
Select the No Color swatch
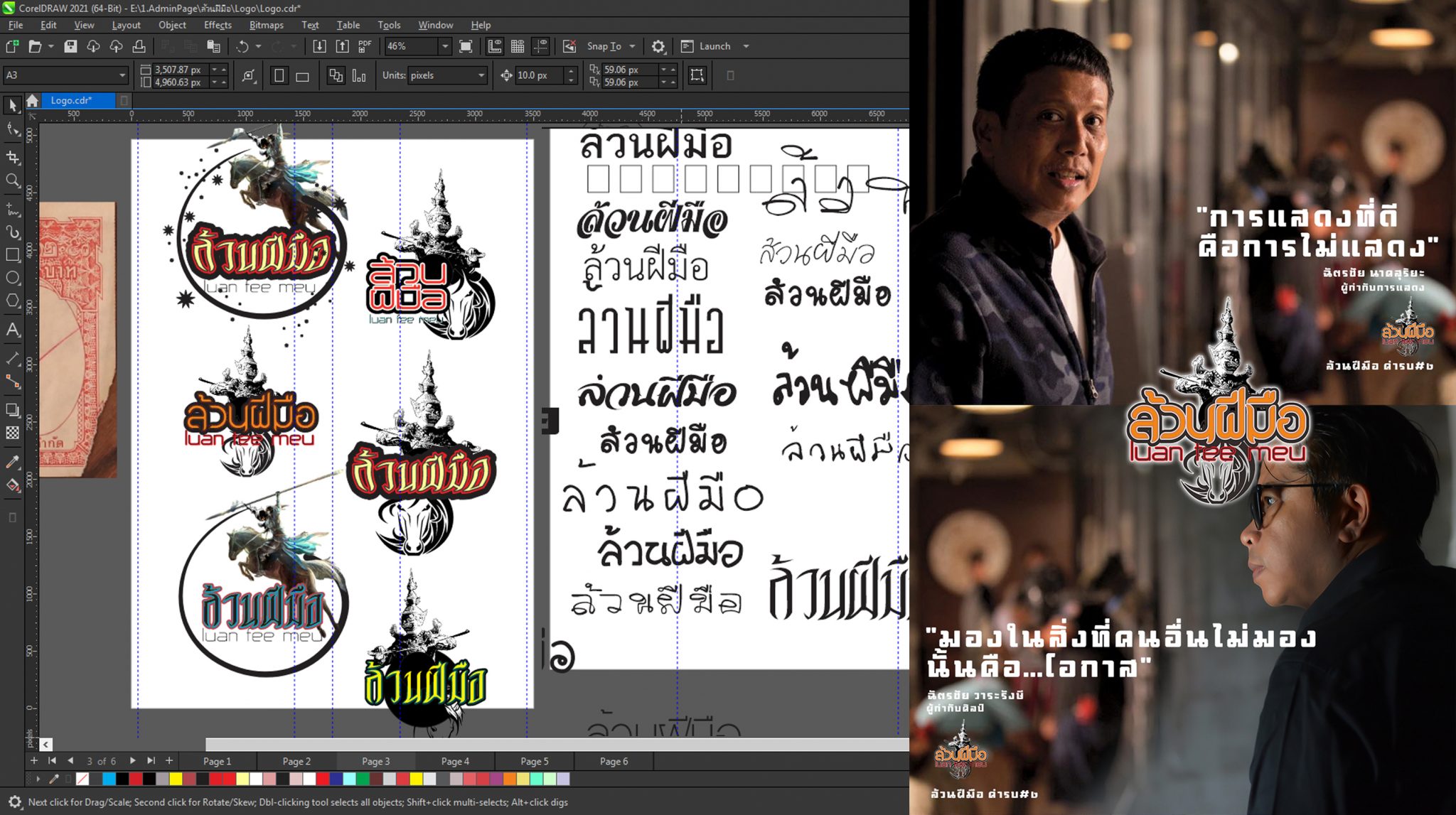[82, 779]
